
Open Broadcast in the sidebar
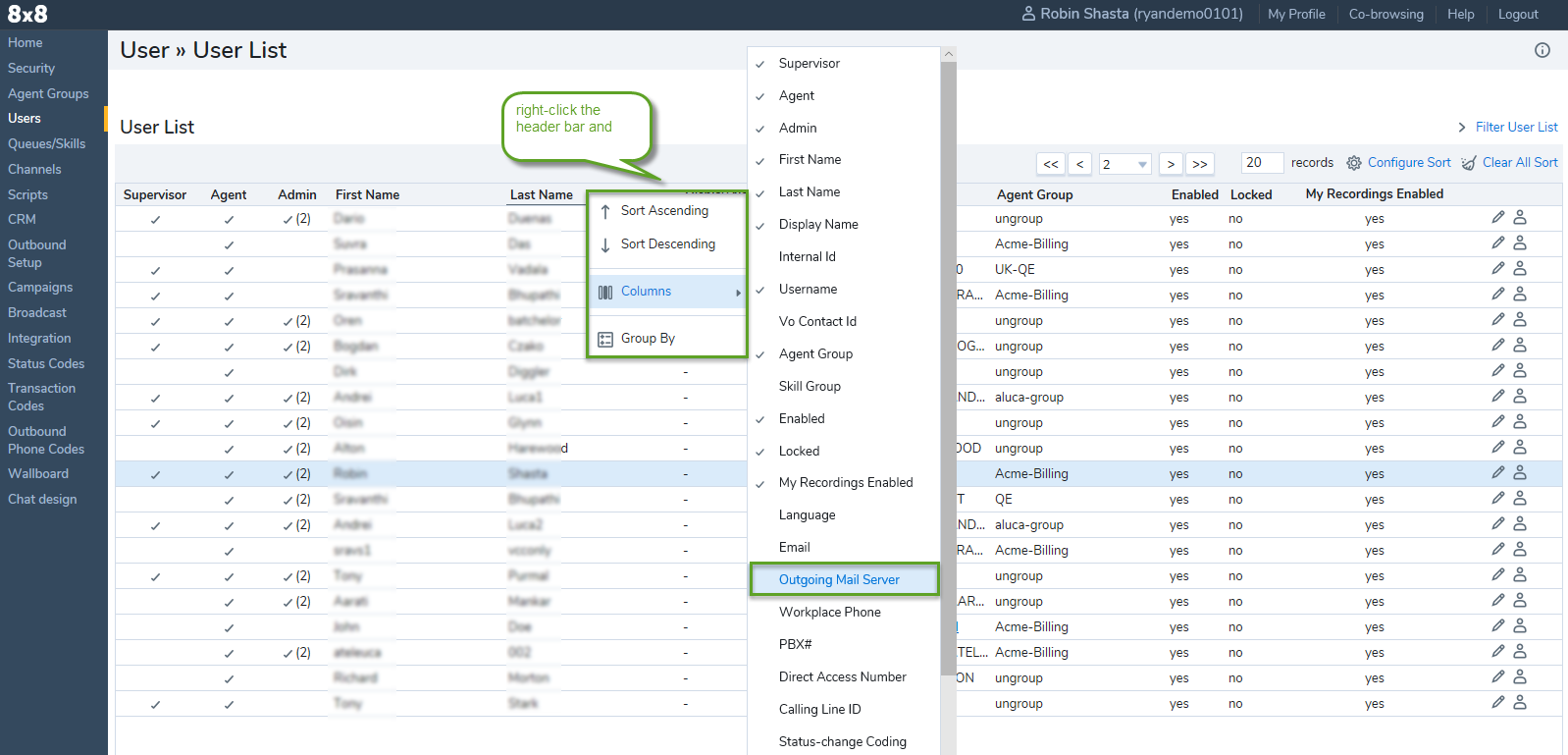[37, 312]
